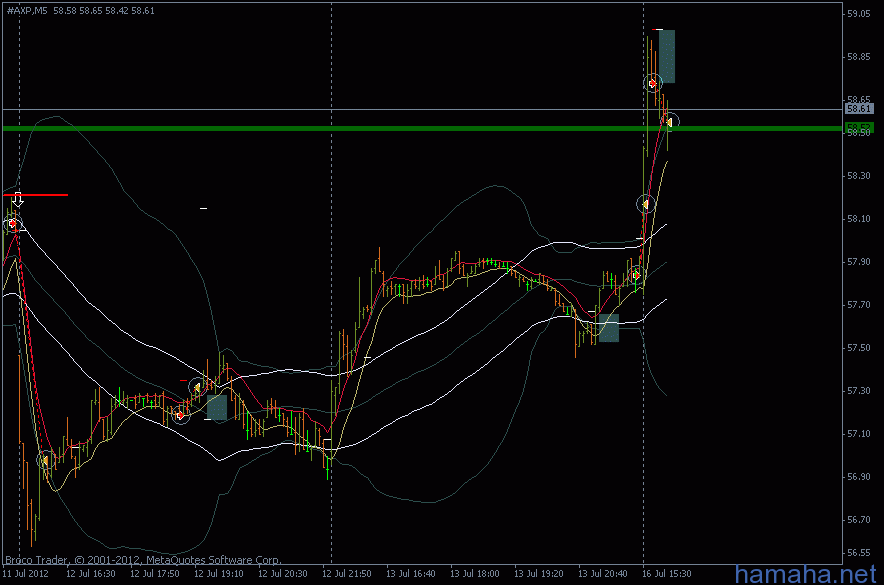Click the 59.05 price scale label
Image resolution: width=884 pixels, height=585 pixels.
(858, 14)
